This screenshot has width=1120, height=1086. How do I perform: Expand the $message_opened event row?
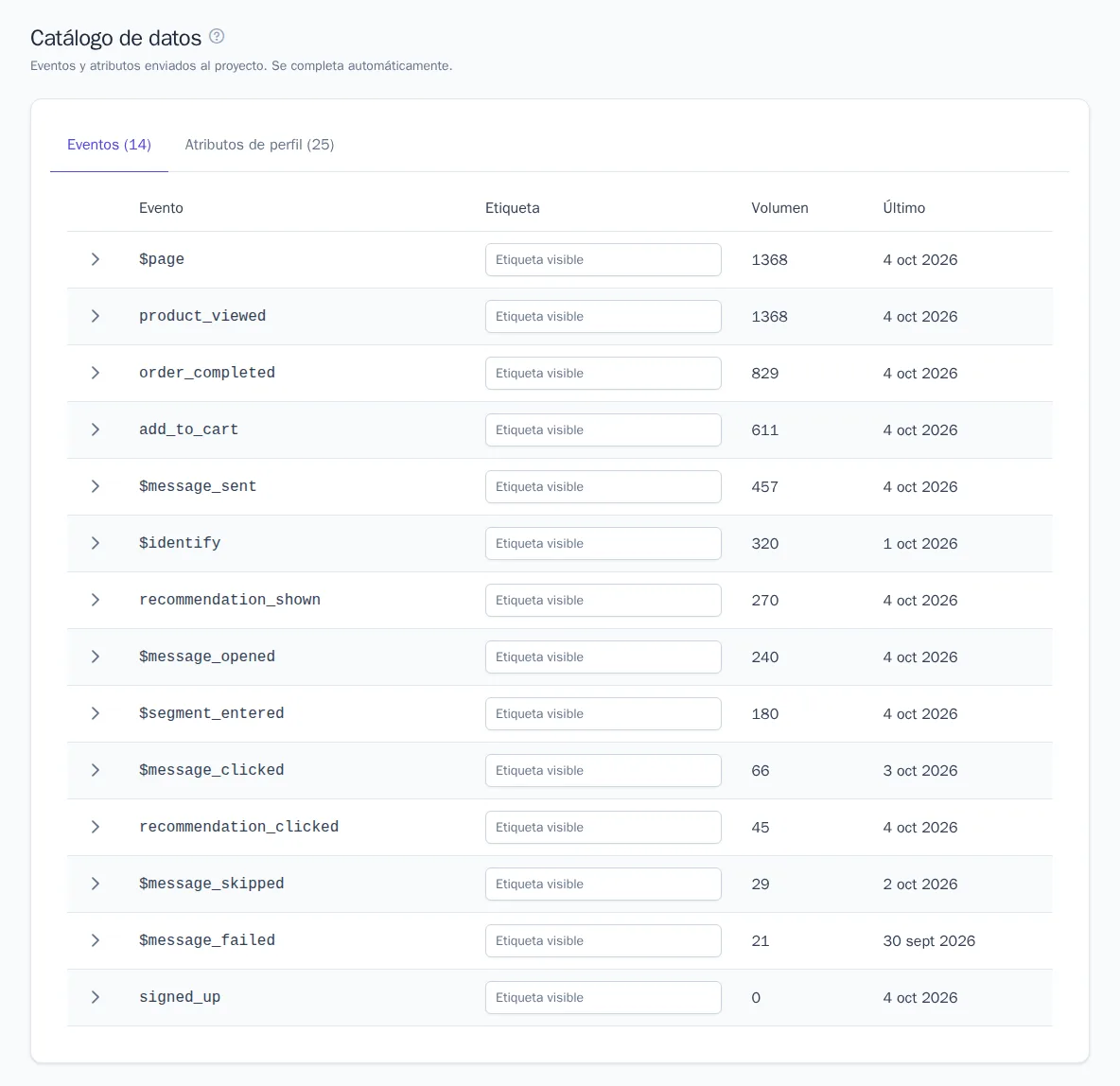[x=95, y=657]
